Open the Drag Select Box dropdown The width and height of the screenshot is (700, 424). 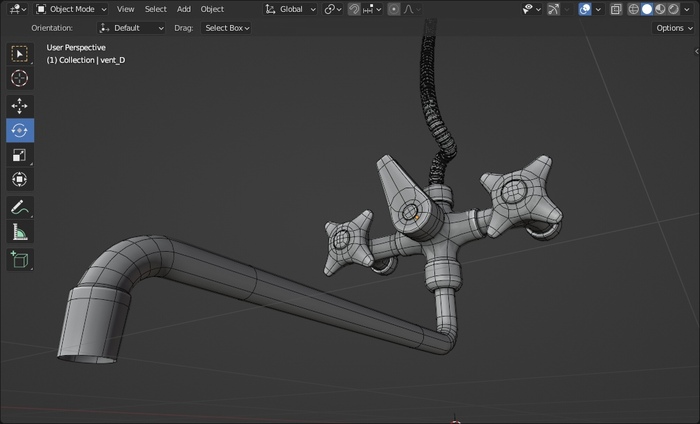pyautogui.click(x=226, y=28)
